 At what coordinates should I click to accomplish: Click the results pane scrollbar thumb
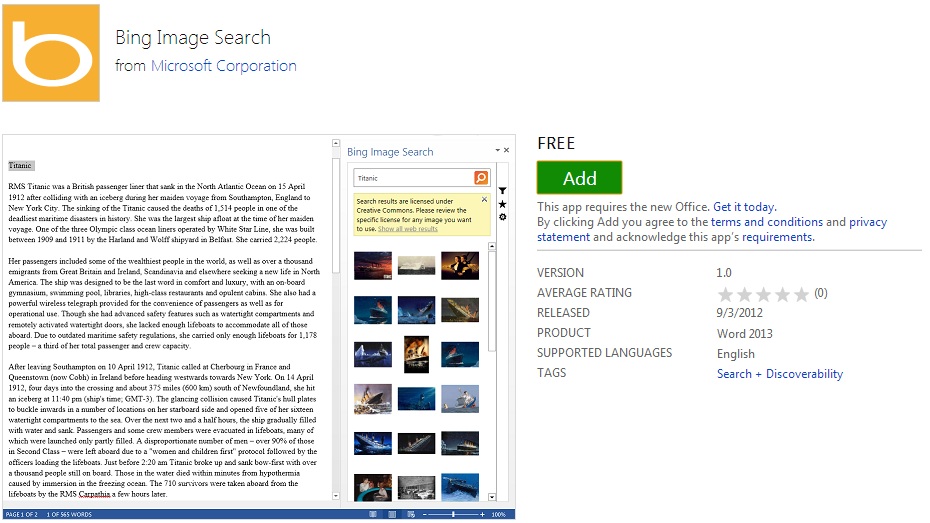492,301
